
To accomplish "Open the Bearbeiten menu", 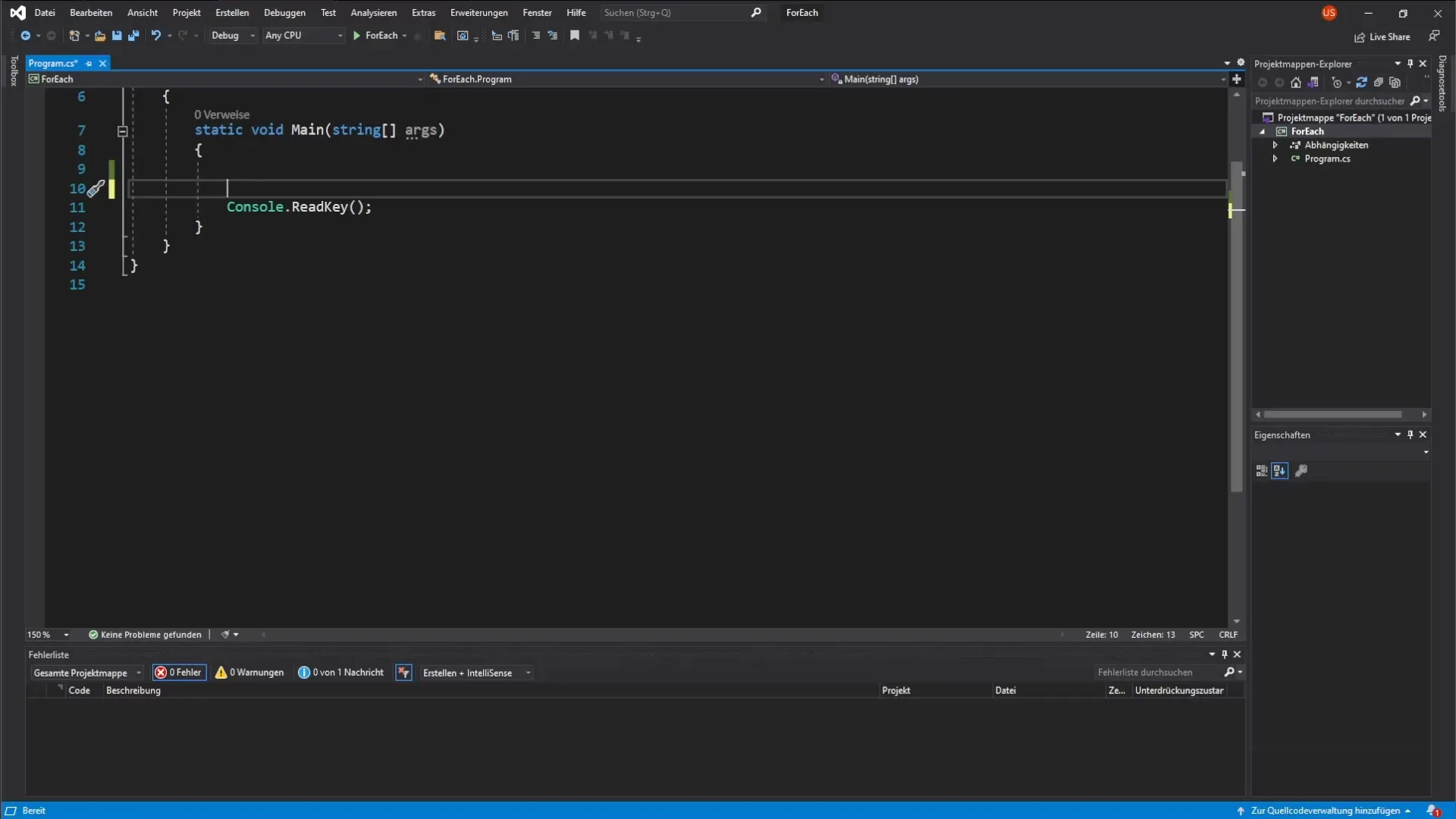I will click(x=91, y=13).
